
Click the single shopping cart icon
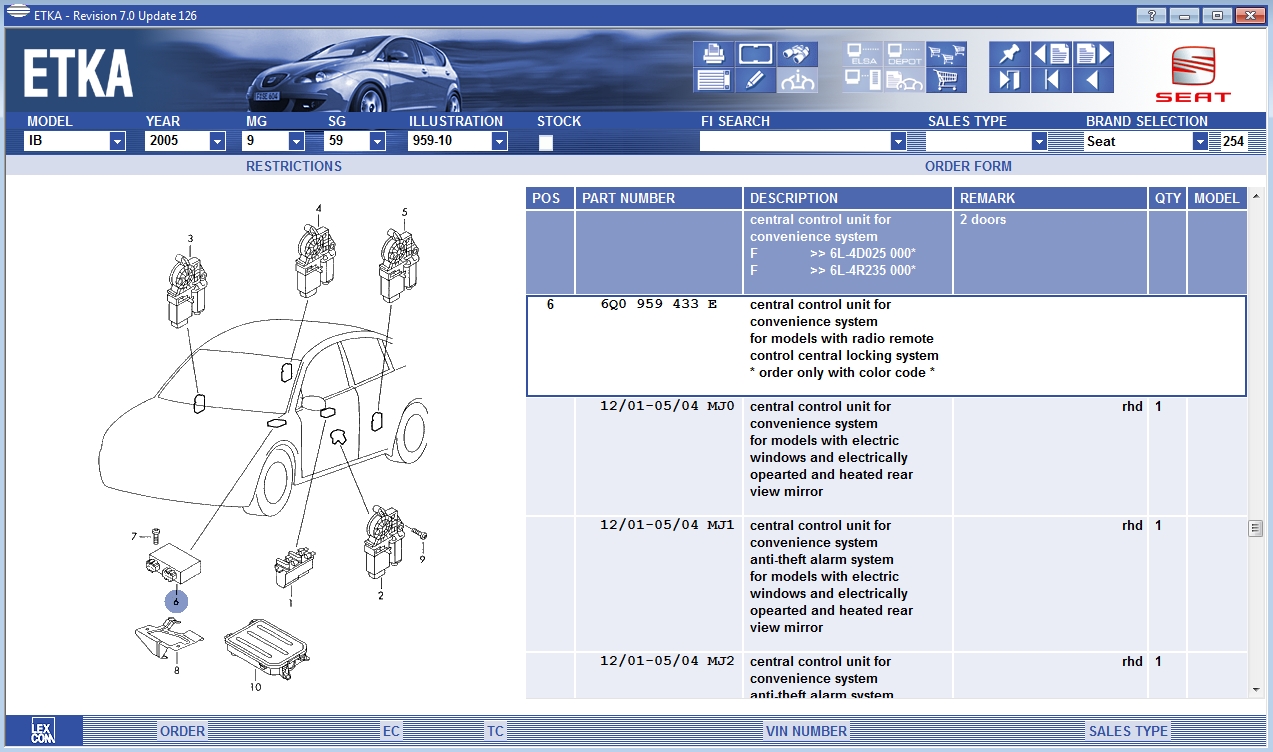(x=946, y=80)
